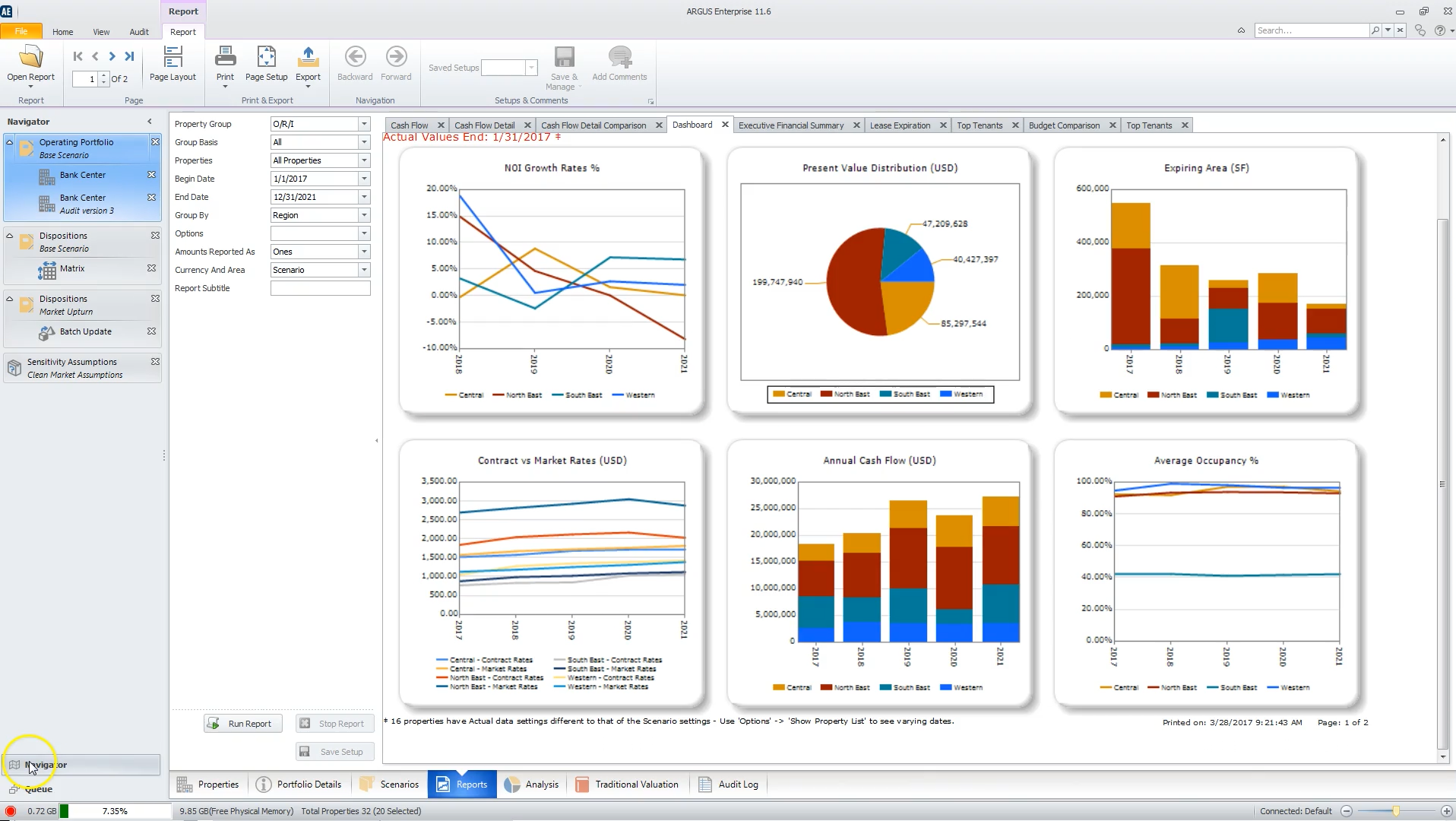Expand the Group By dropdown
1456x821 pixels.
point(364,215)
